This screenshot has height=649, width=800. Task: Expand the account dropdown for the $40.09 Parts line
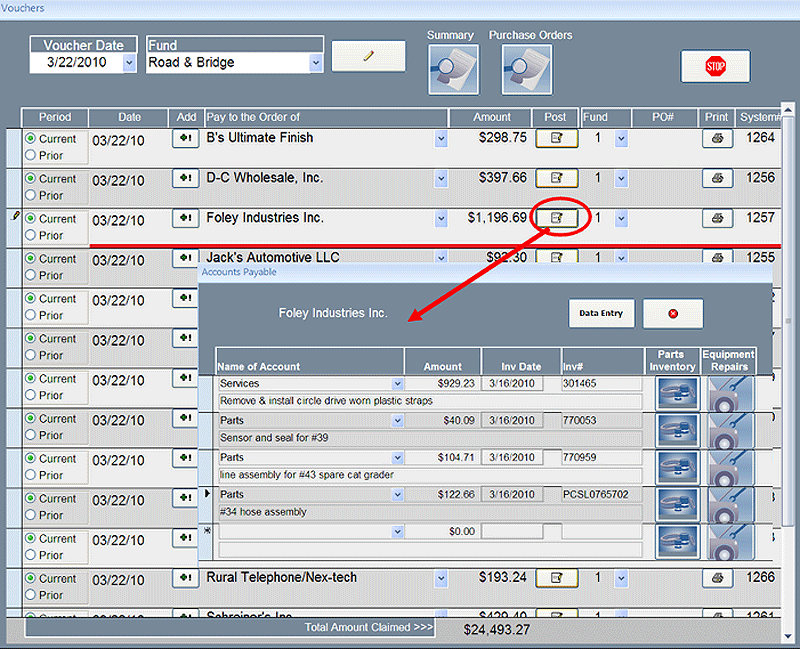coord(397,420)
